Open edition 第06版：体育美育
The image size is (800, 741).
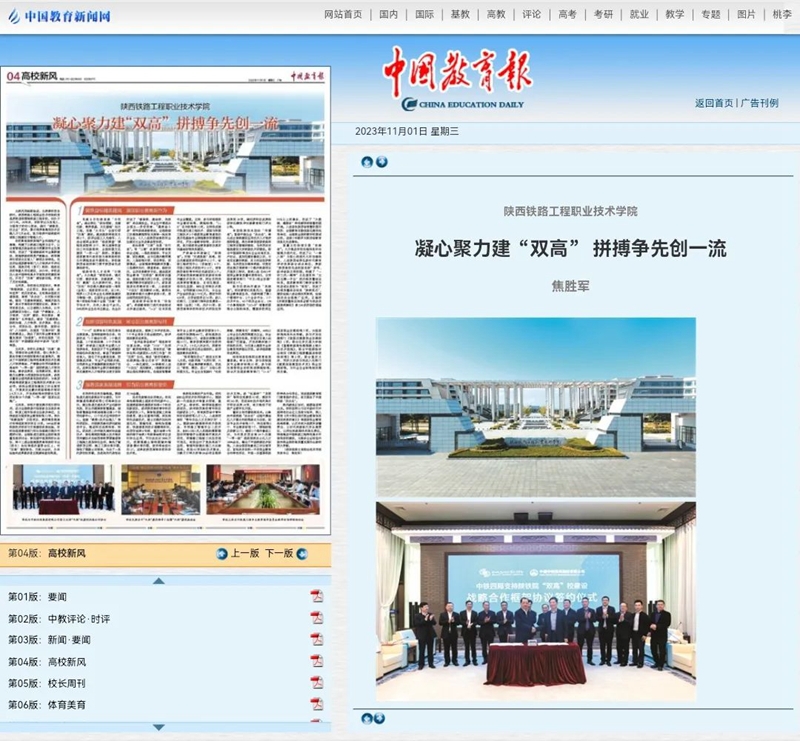[x=47, y=705]
